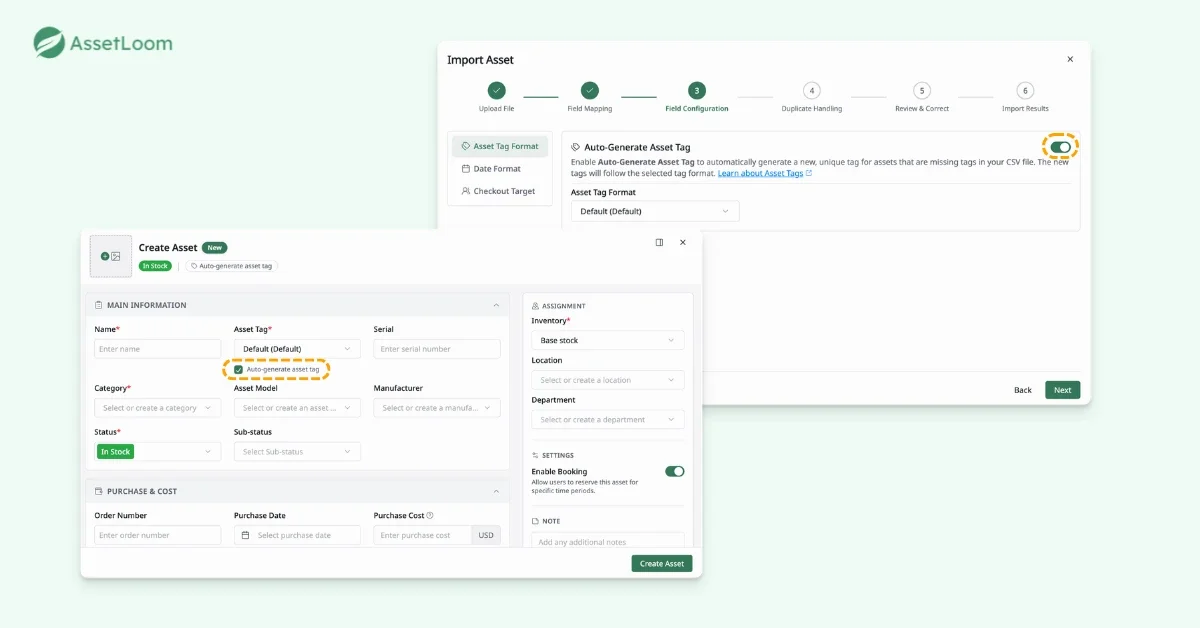This screenshot has height=628, width=1200.
Task: Click the New badge next to Create Asset
Action: 215,247
